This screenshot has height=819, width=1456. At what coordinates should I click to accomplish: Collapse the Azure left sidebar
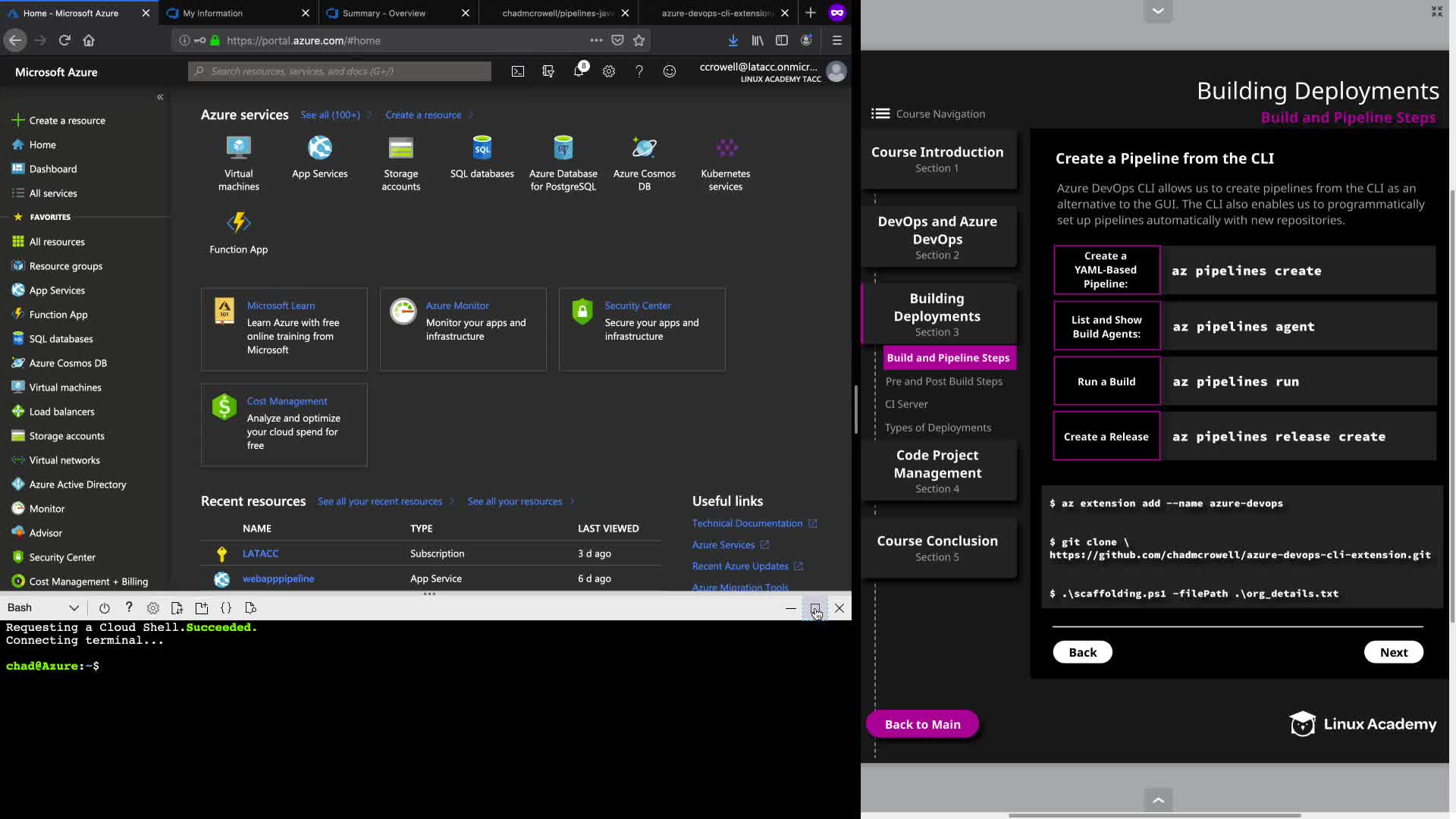pos(160,97)
